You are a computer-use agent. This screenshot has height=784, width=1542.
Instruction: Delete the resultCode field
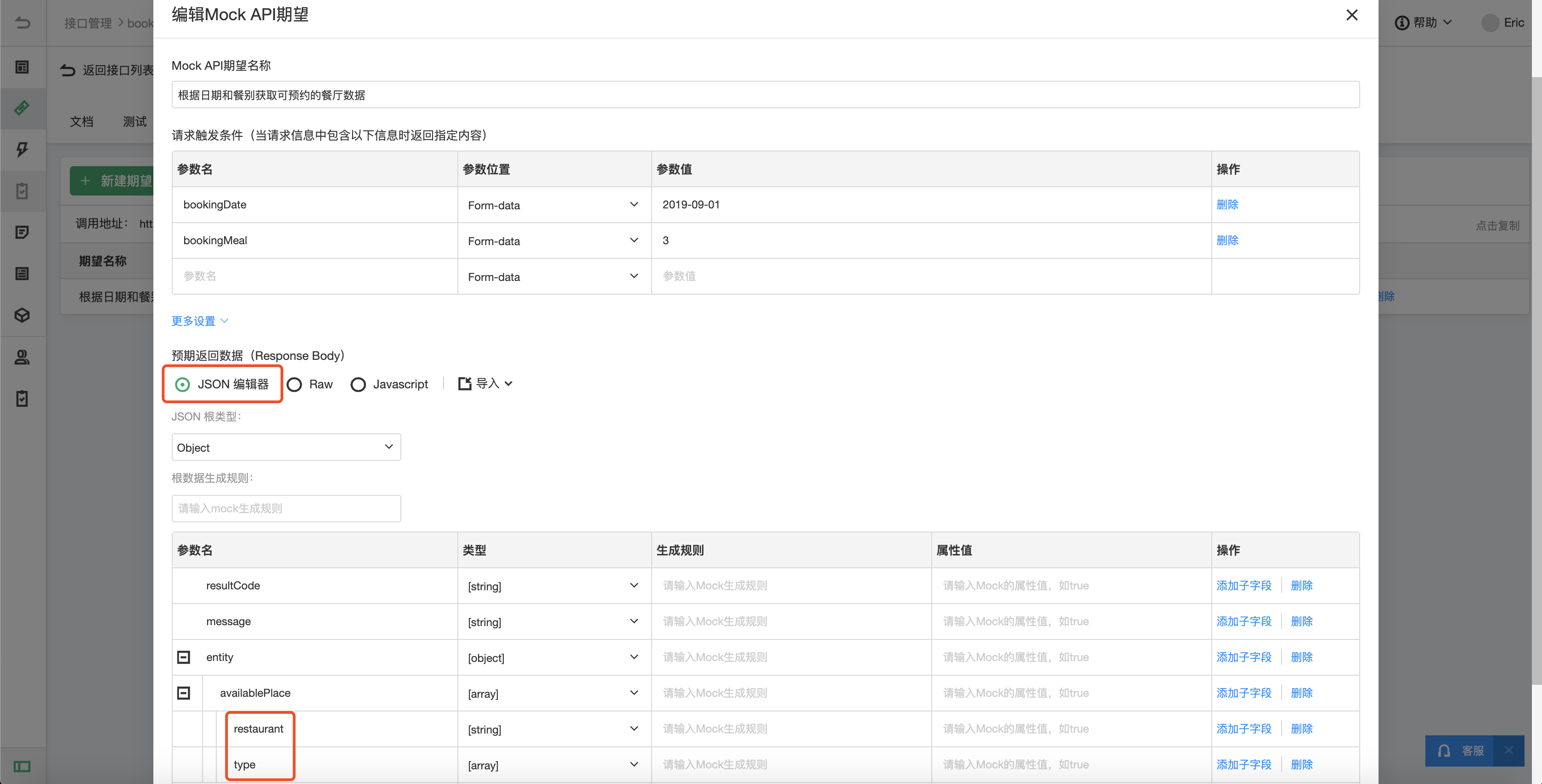(1302, 586)
